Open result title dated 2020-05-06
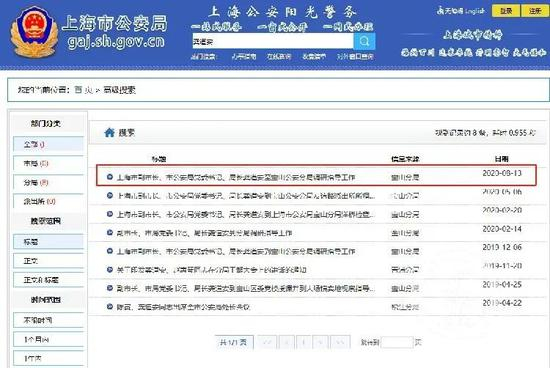The width and height of the screenshot is (550, 368). pos(246,195)
